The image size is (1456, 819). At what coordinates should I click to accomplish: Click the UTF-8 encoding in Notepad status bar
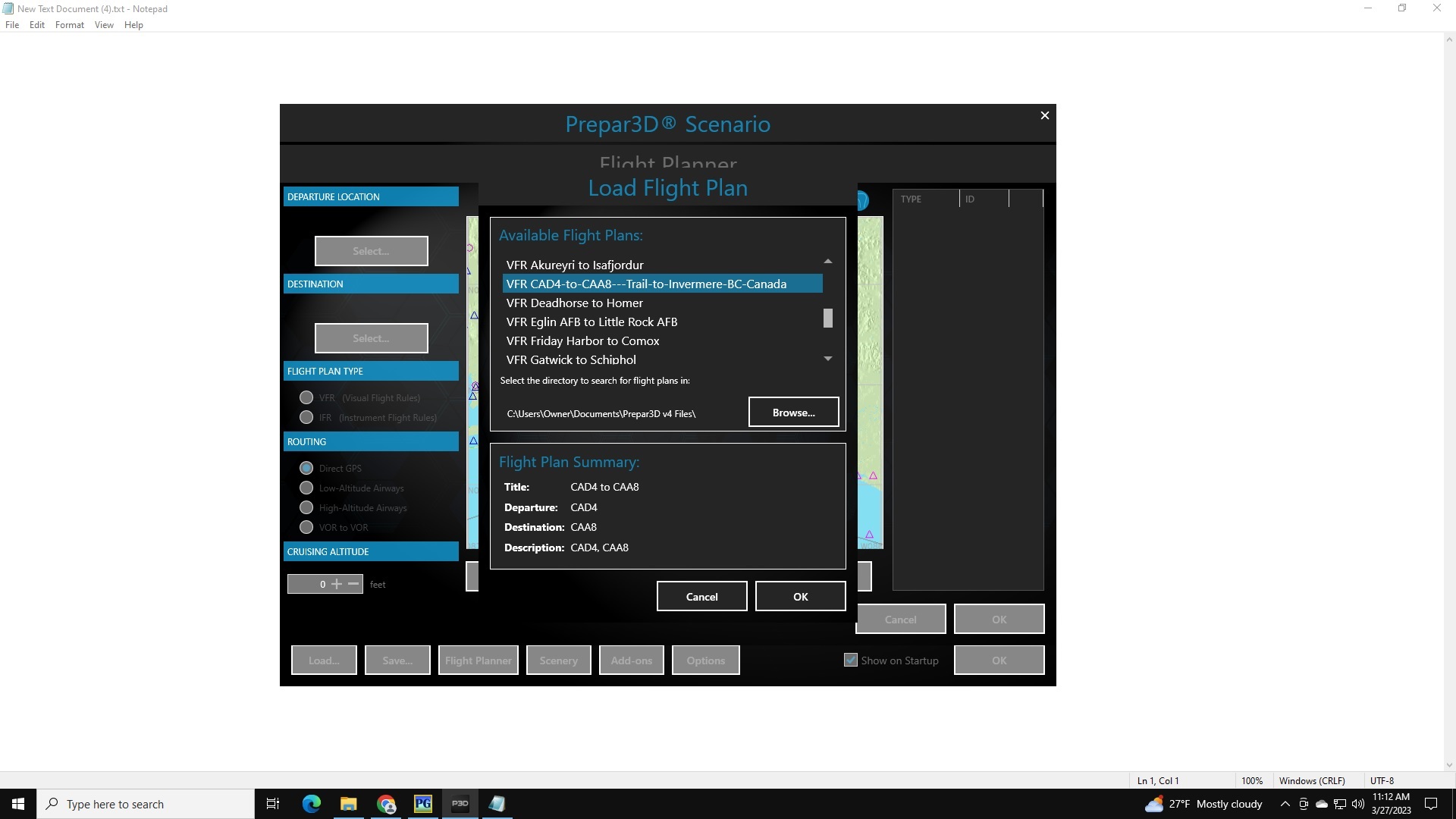[x=1382, y=780]
